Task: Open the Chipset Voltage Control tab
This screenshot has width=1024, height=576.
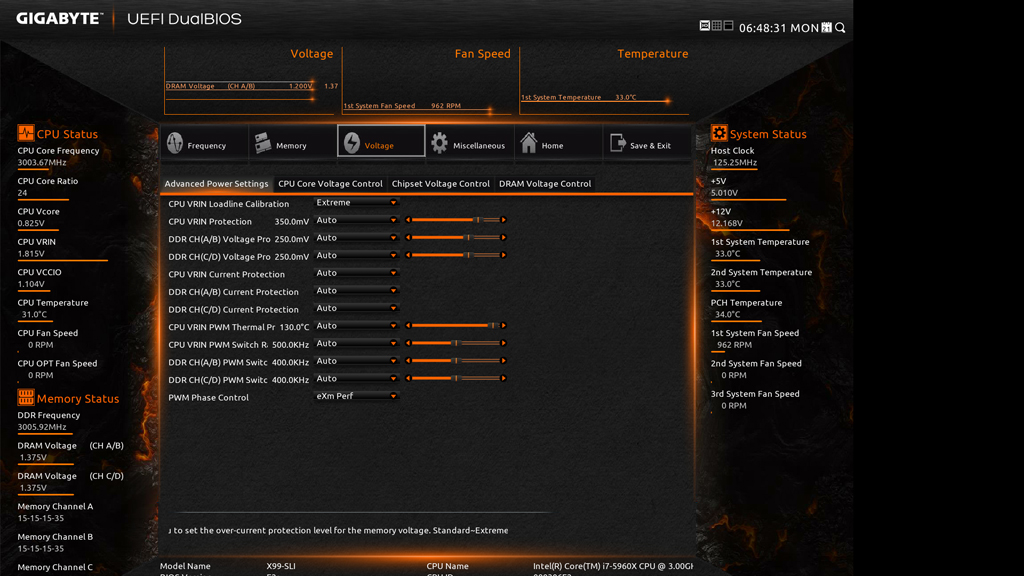Action: [x=440, y=184]
